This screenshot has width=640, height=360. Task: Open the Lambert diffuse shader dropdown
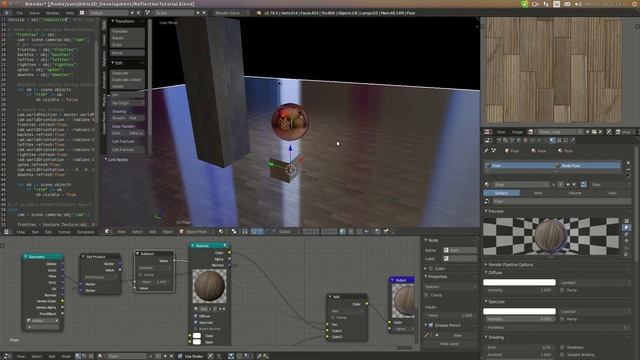pos(595,282)
